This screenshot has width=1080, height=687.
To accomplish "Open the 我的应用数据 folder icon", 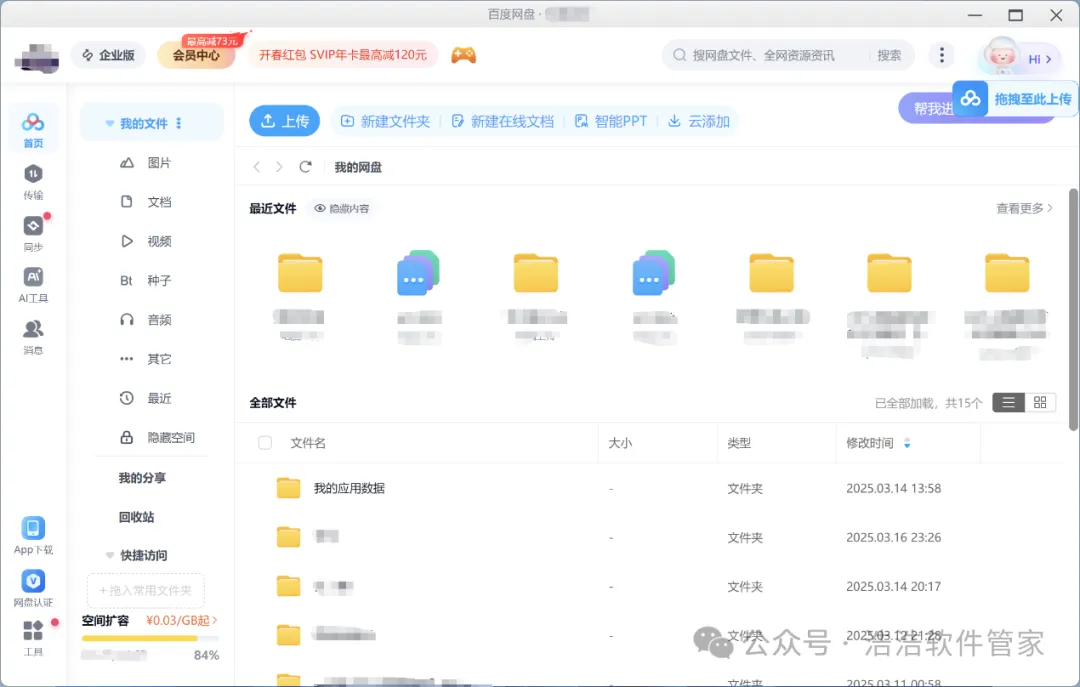I will (x=289, y=488).
